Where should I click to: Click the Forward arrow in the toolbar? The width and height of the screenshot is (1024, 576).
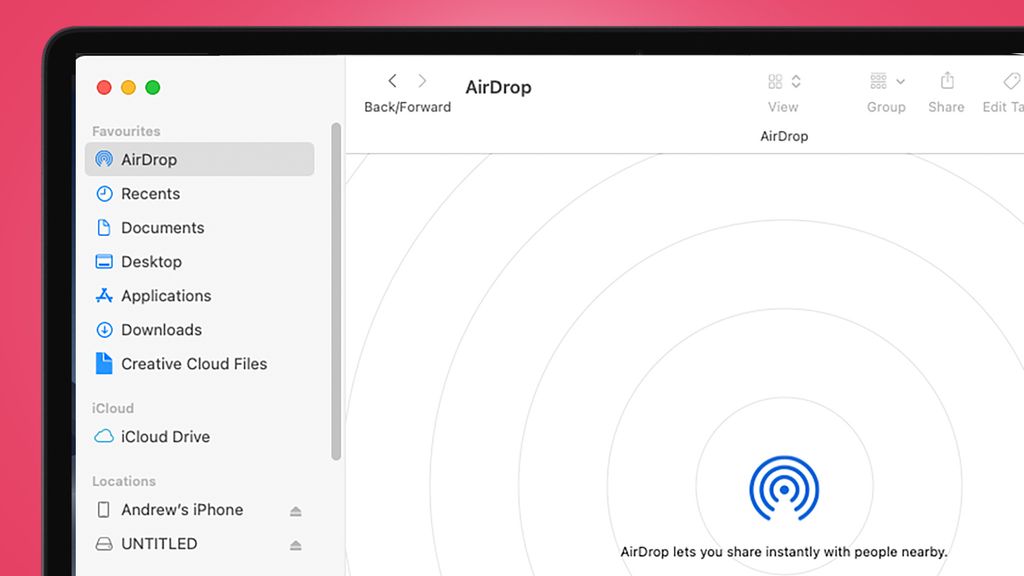pyautogui.click(x=422, y=81)
